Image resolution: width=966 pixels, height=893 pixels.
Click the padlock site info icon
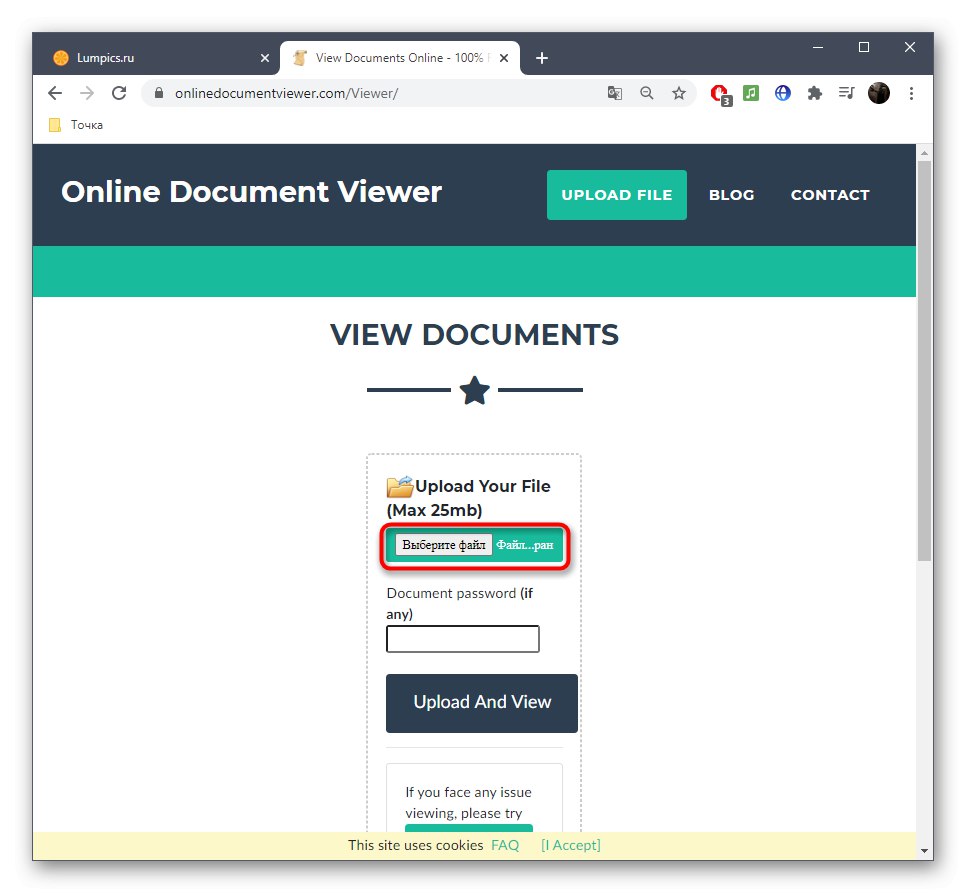pyautogui.click(x=159, y=93)
